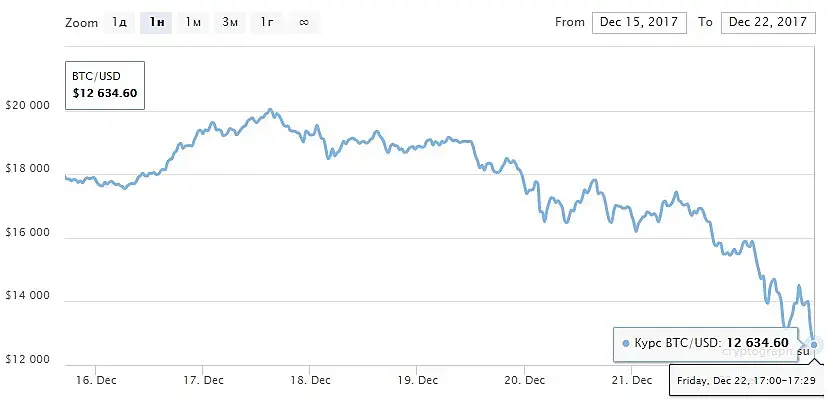833x401 pixels.
Task: Set chart zoom to 3м
Action: coord(230,22)
